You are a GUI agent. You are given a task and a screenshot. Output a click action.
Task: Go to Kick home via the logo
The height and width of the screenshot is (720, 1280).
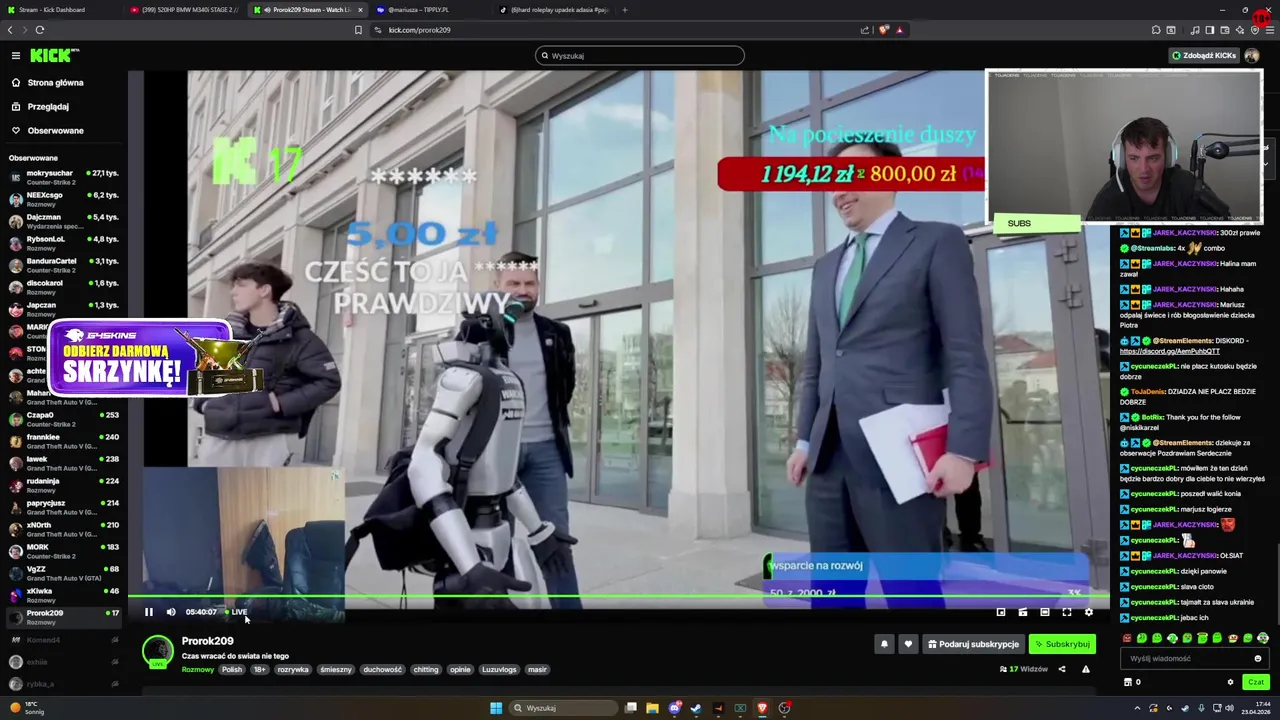click(x=54, y=56)
